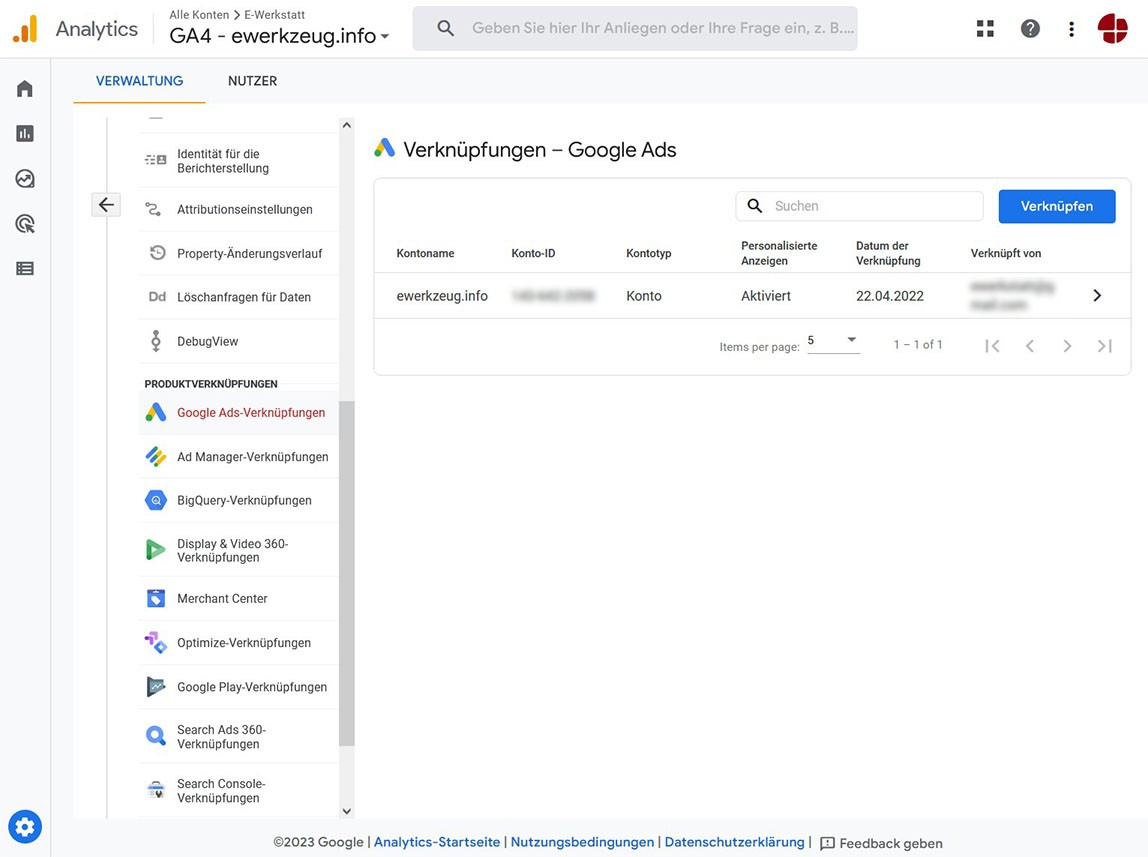Click the Google Play-Verknüpfungen icon

tap(155, 686)
